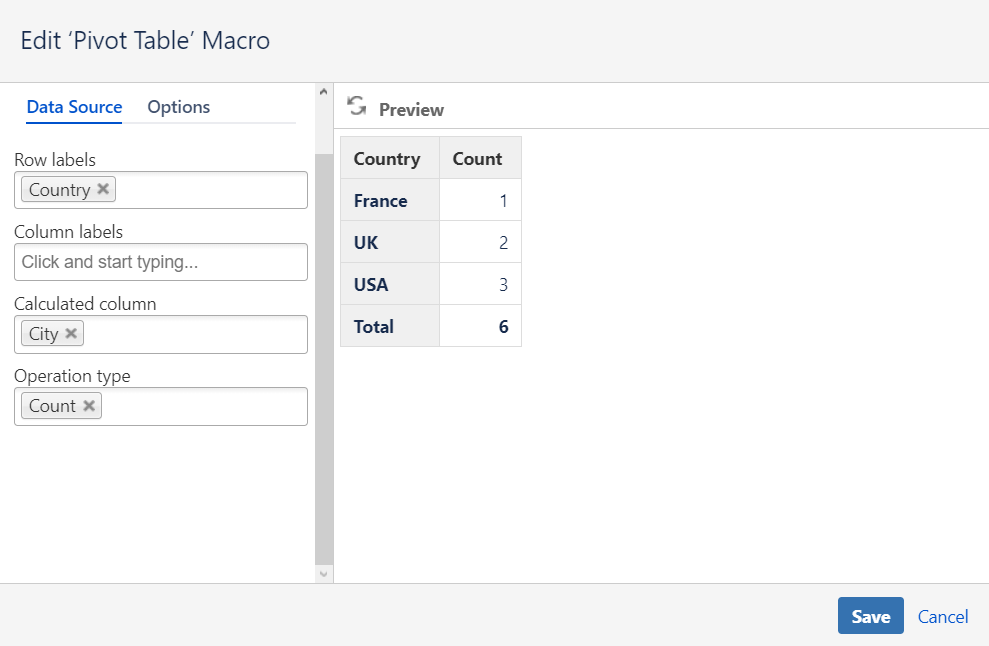Cancel editing the macro
The image size is (989, 646).
click(x=942, y=616)
